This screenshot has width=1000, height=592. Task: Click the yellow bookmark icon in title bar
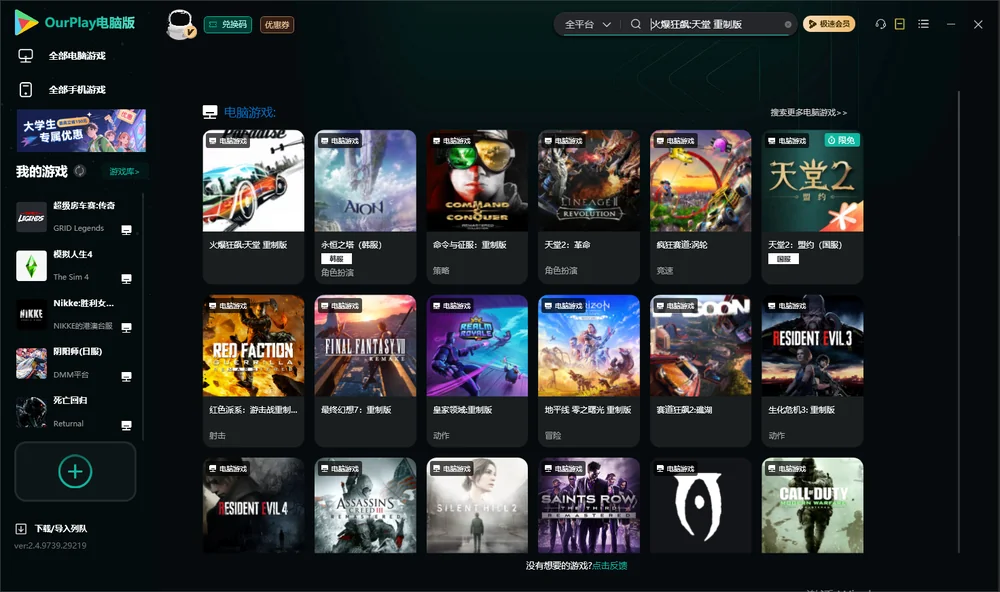900,24
